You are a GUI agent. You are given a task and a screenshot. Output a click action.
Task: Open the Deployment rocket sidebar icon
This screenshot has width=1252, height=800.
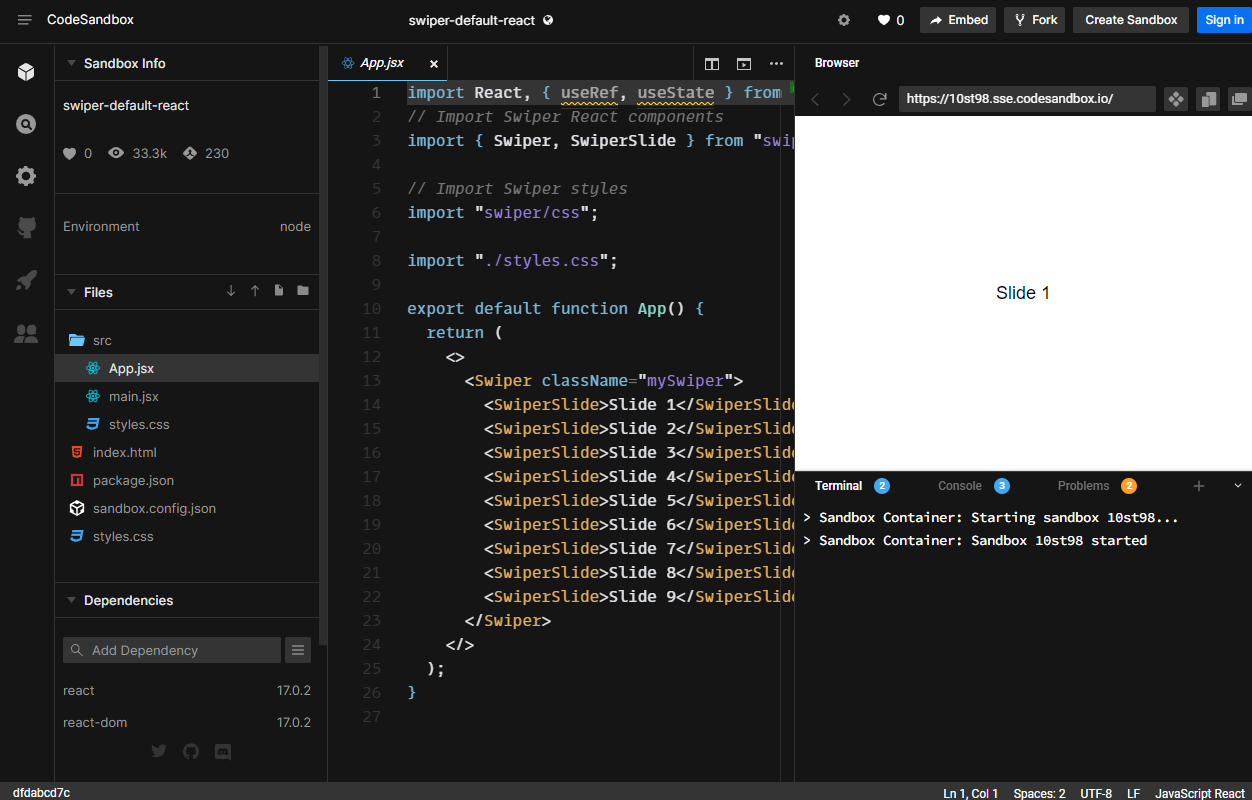click(x=26, y=280)
